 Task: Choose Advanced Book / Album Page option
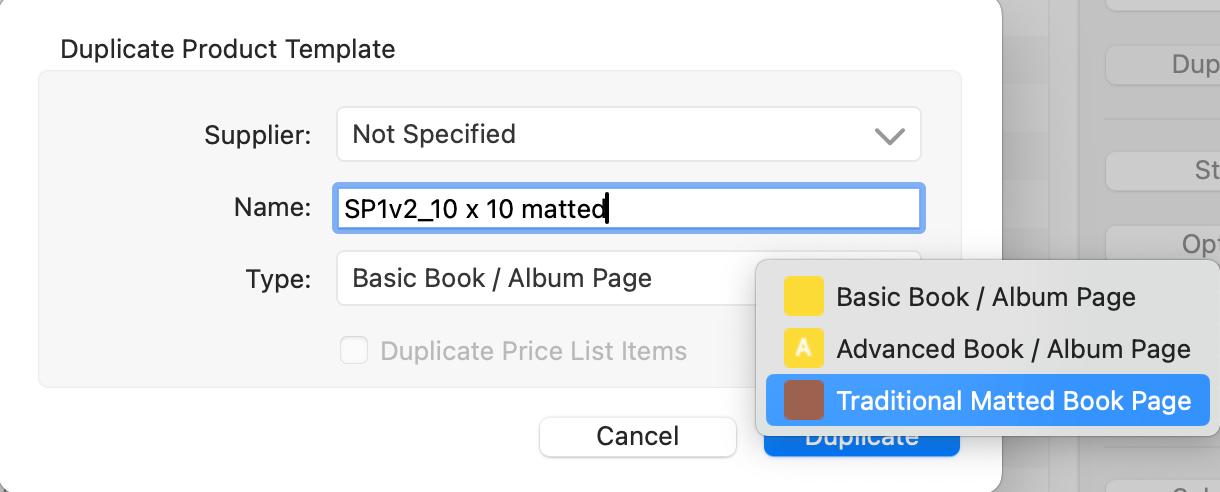[1013, 349]
